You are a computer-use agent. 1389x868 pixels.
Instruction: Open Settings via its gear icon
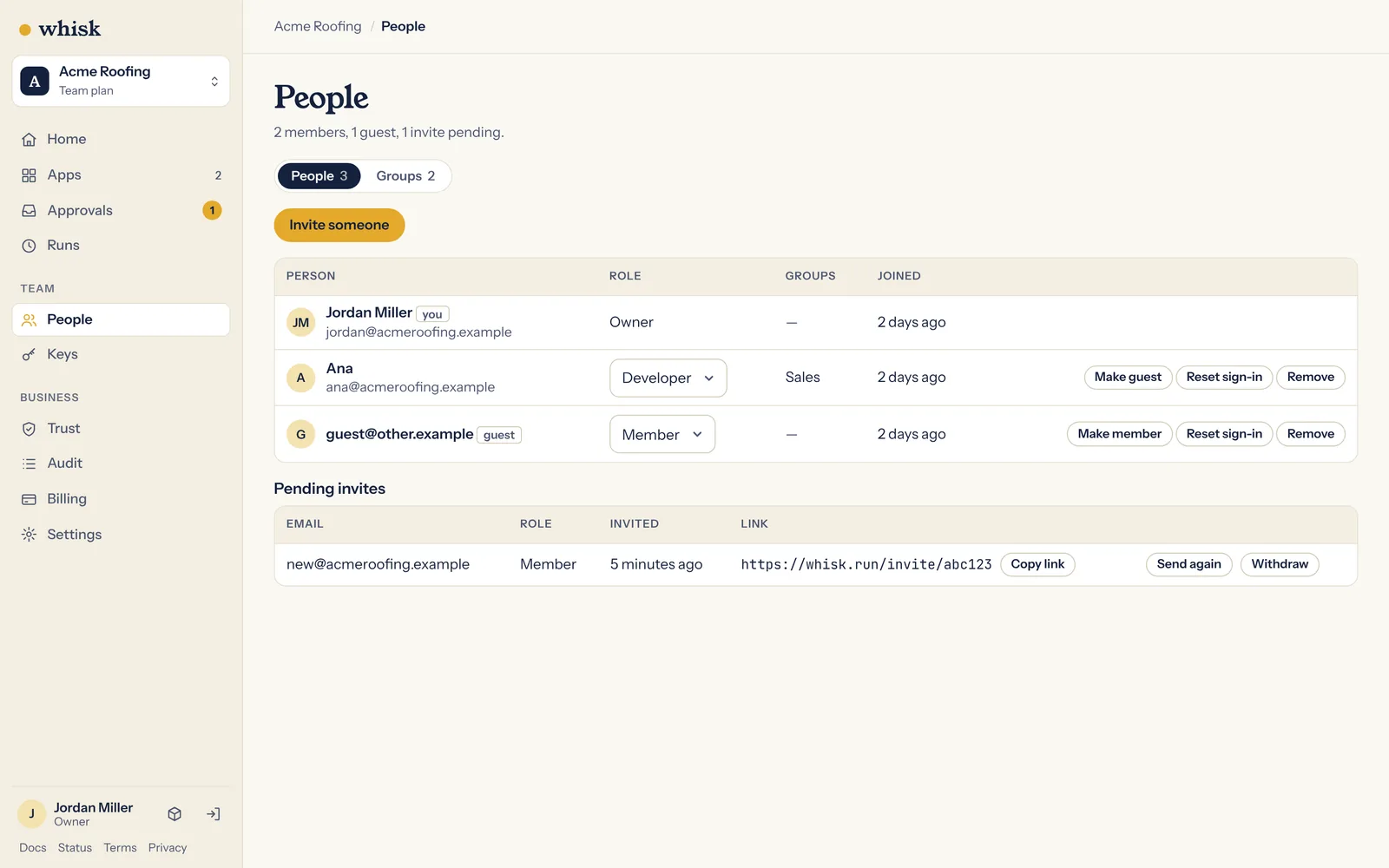click(x=29, y=535)
